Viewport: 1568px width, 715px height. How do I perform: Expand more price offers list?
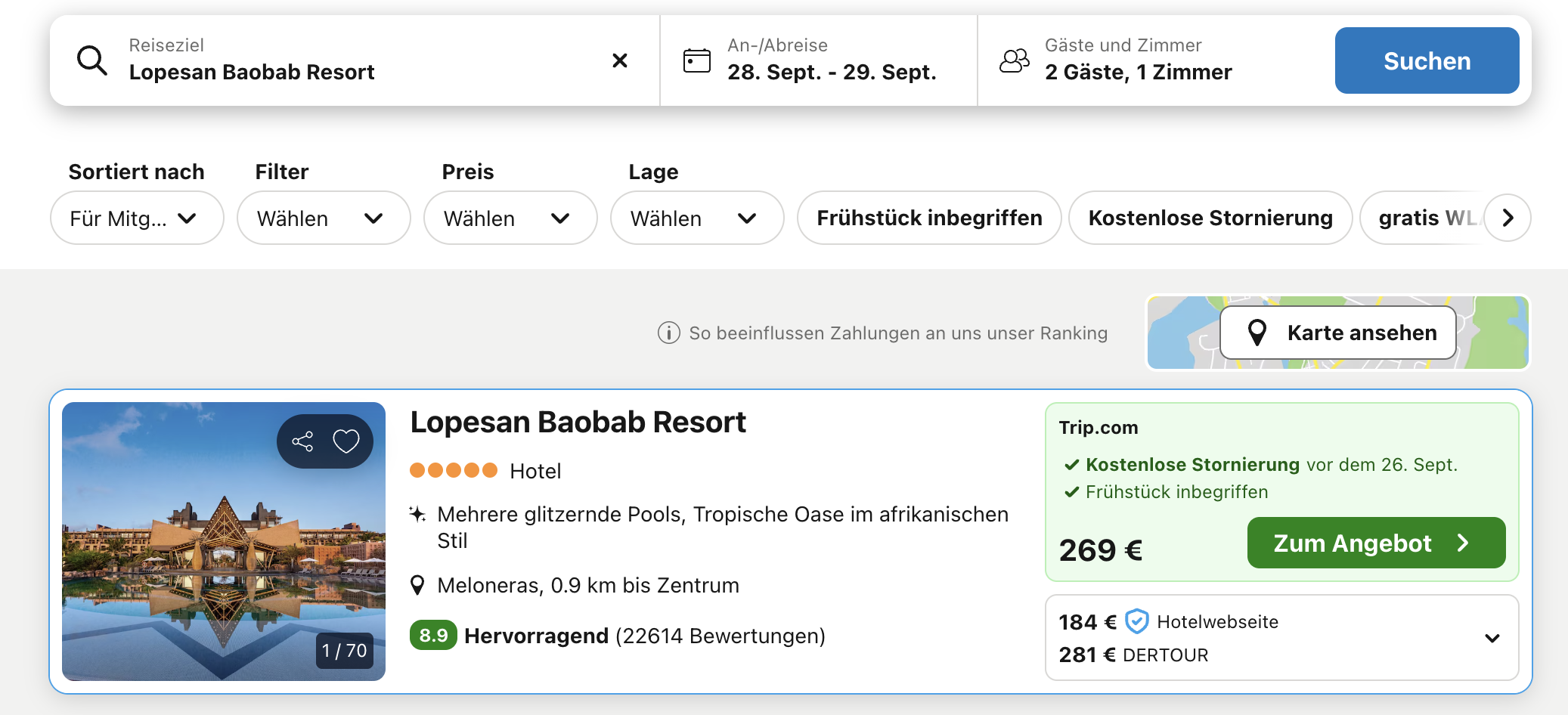1492,638
